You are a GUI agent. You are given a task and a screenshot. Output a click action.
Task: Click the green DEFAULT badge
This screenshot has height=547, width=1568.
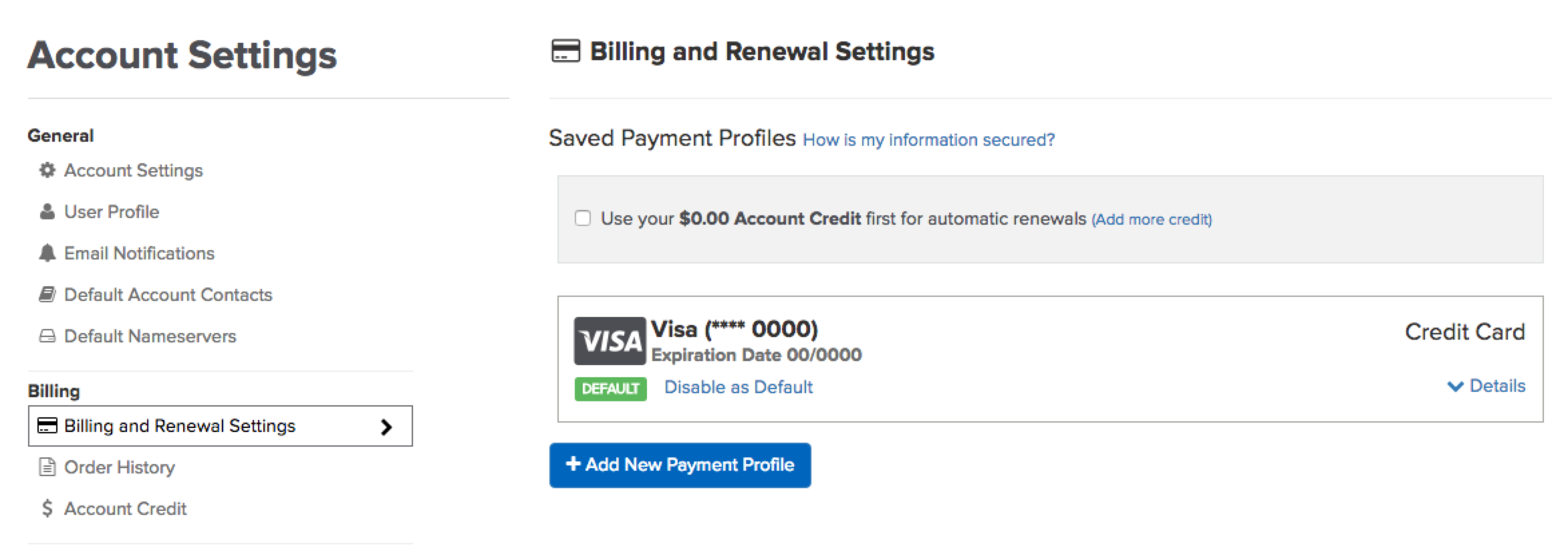pos(611,389)
